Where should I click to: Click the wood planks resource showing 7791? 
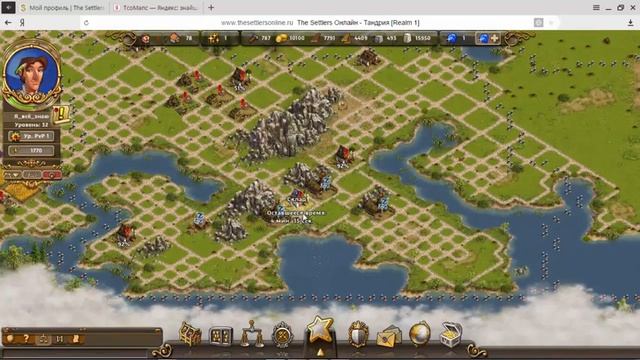323,38
